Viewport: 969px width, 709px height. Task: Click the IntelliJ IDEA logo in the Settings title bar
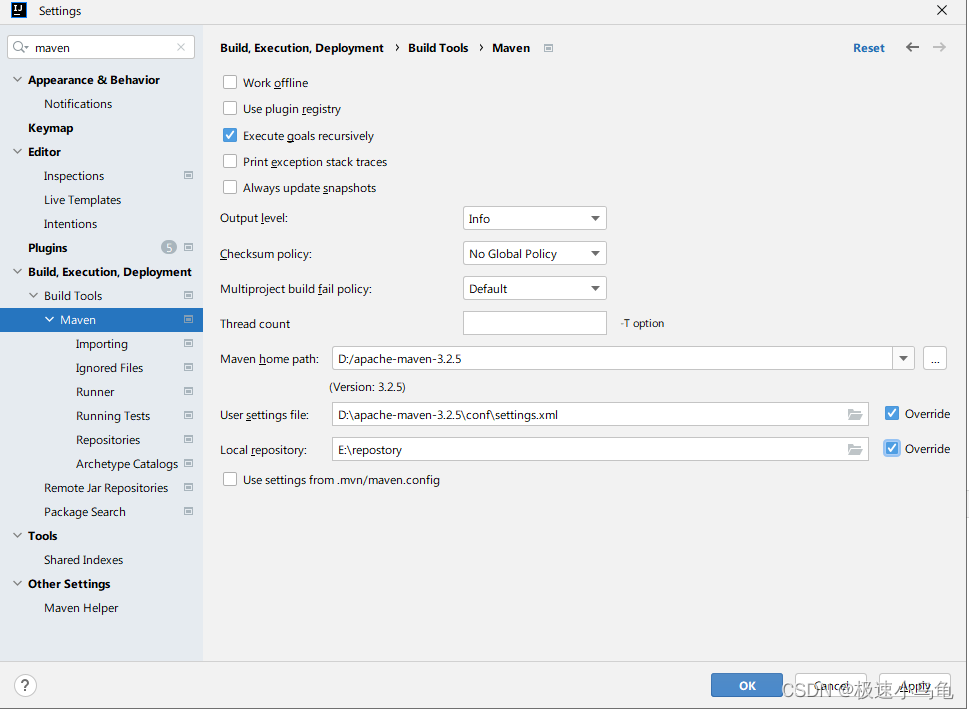19,10
